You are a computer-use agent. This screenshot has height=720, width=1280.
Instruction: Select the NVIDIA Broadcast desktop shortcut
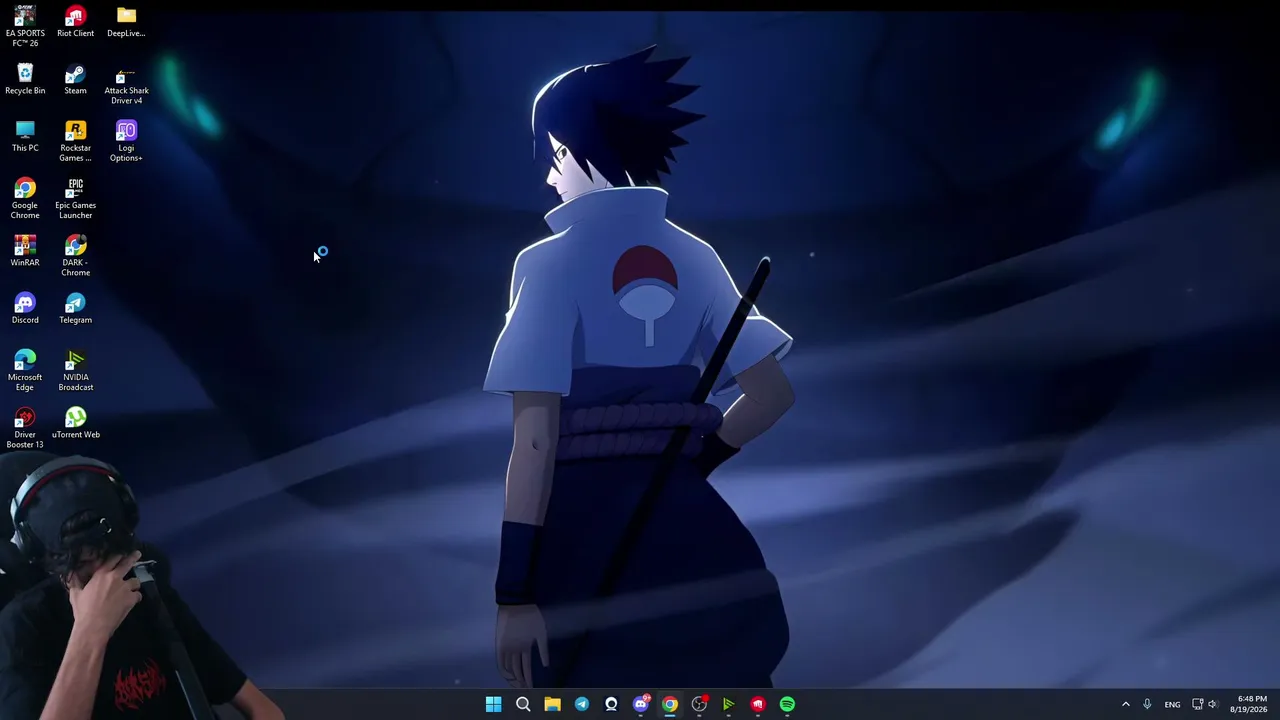tap(75, 371)
